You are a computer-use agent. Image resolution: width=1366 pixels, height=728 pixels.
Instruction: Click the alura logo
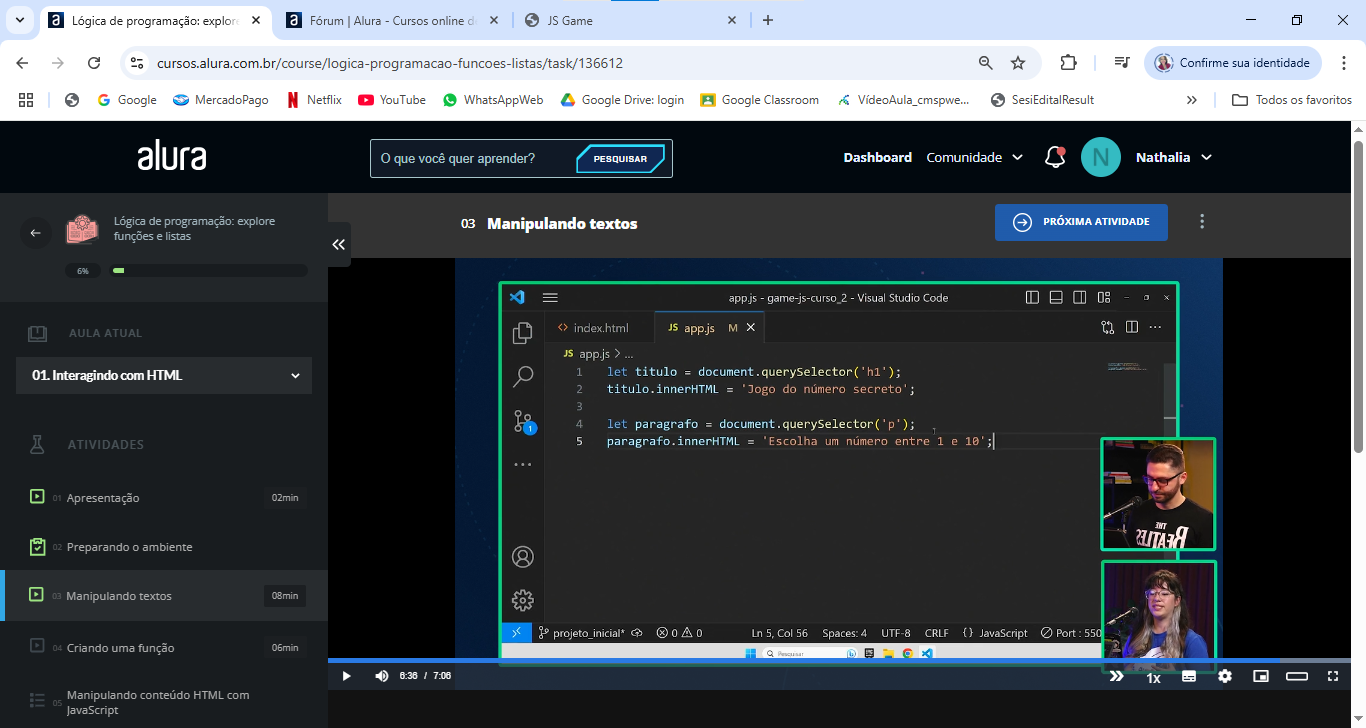pyautogui.click(x=172, y=157)
